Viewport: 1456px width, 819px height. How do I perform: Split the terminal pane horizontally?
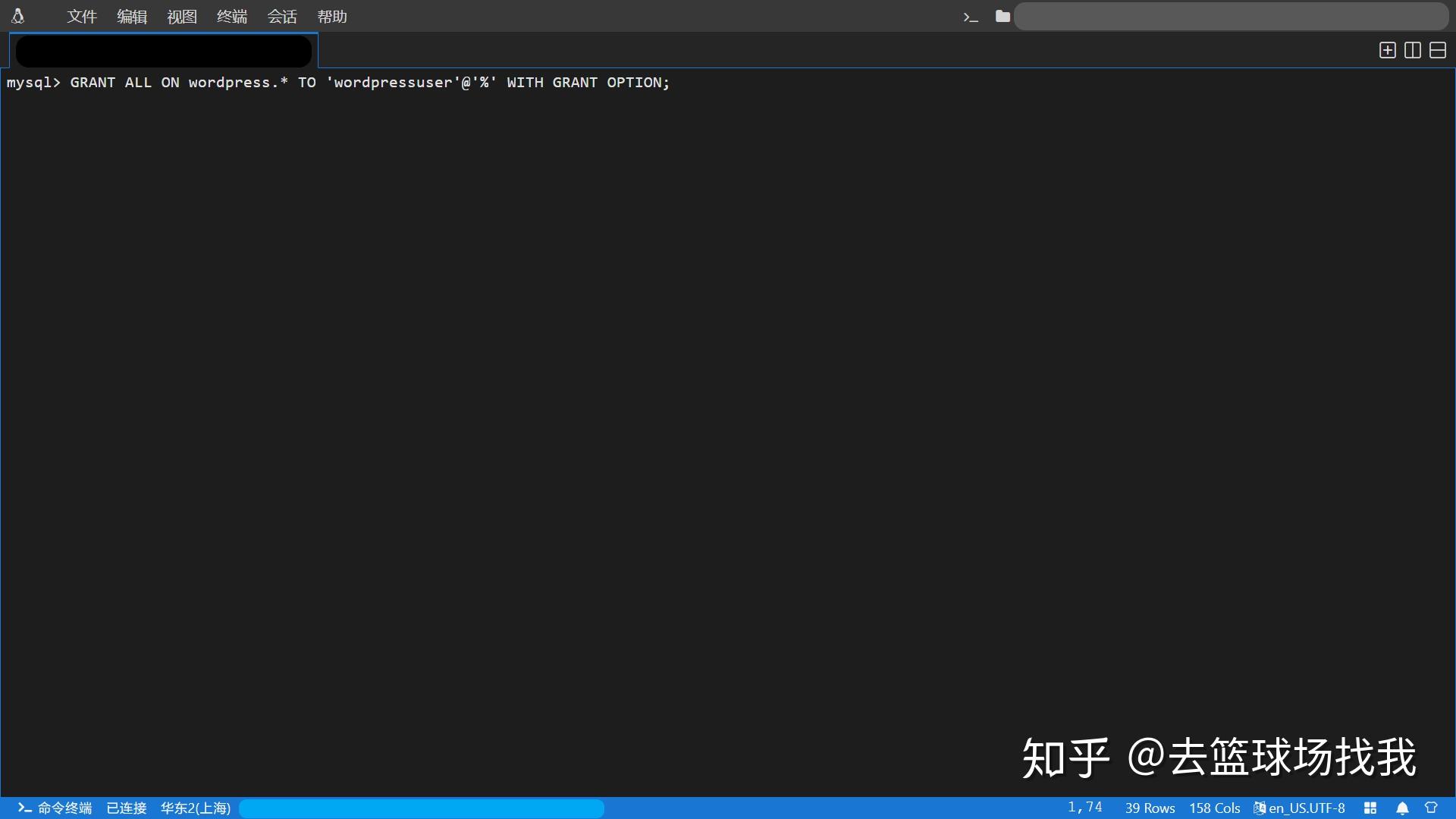click(x=1438, y=50)
